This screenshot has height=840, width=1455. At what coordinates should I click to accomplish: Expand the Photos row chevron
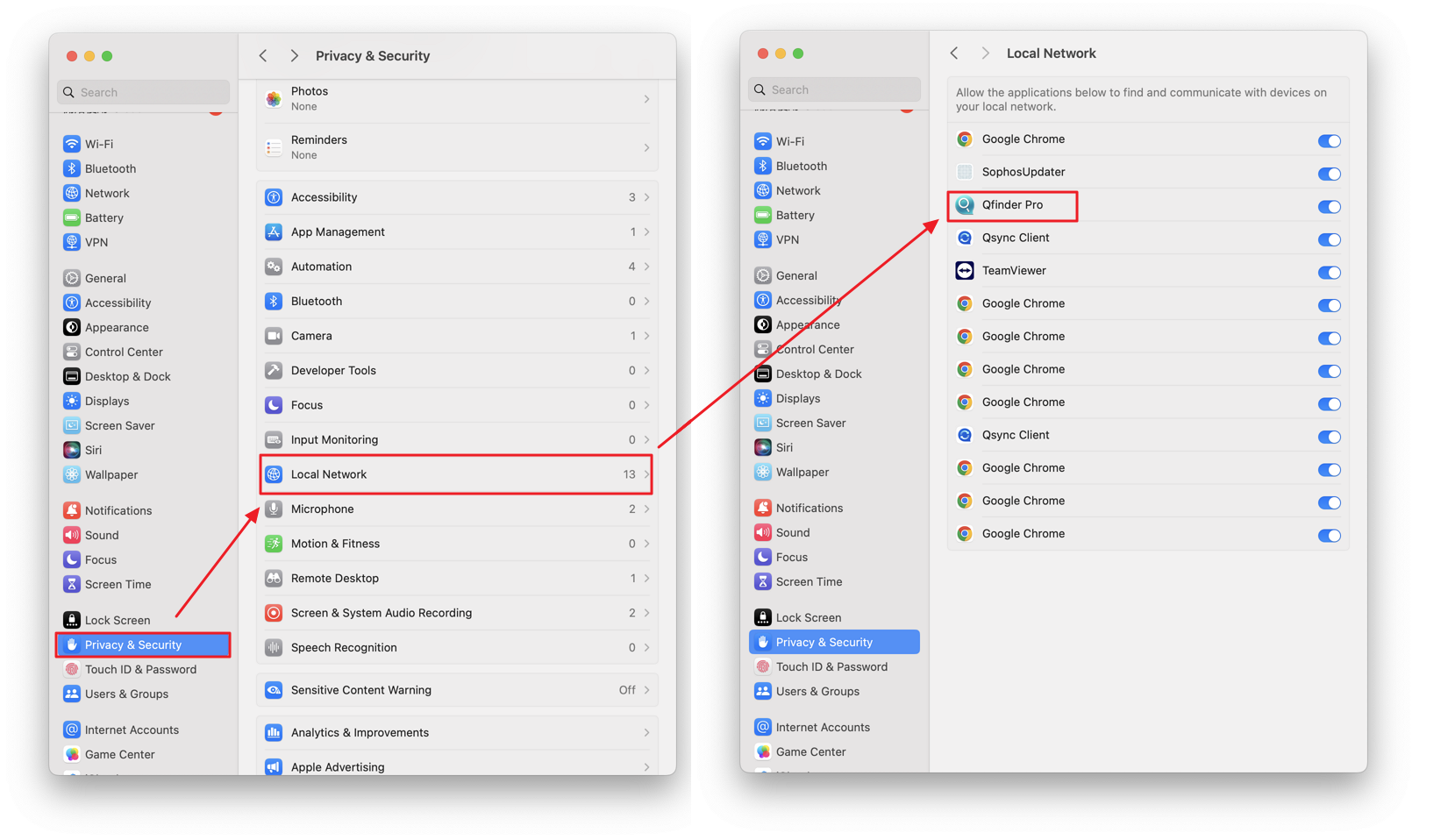(646, 99)
